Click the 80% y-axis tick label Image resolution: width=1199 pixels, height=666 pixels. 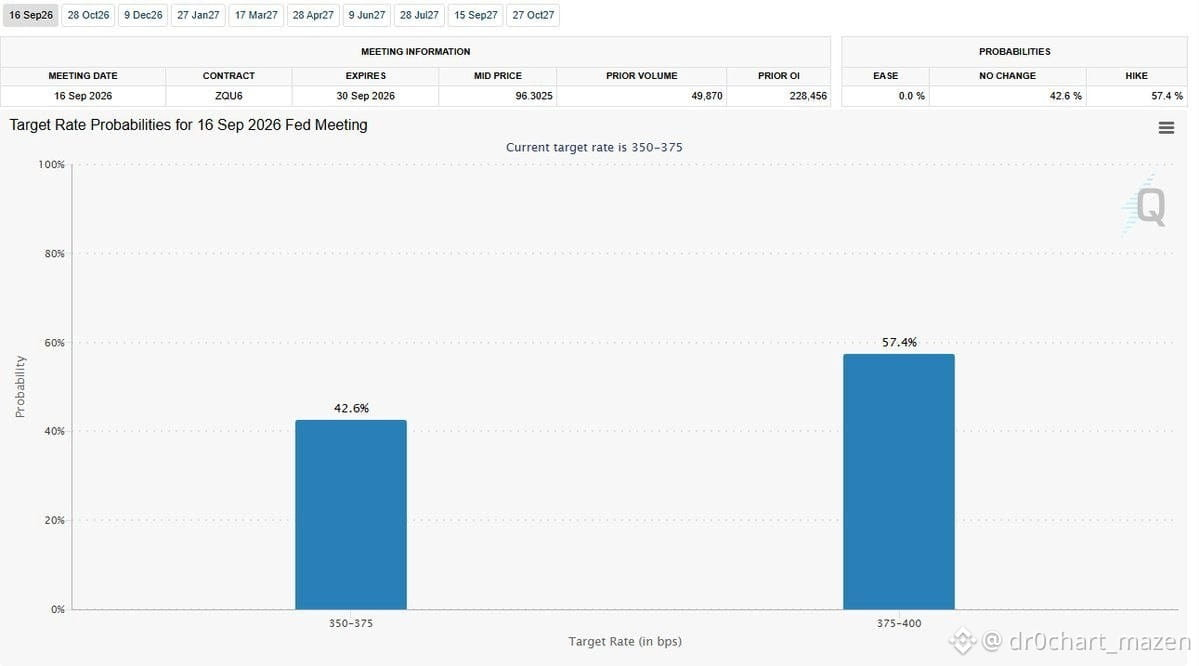[54, 253]
